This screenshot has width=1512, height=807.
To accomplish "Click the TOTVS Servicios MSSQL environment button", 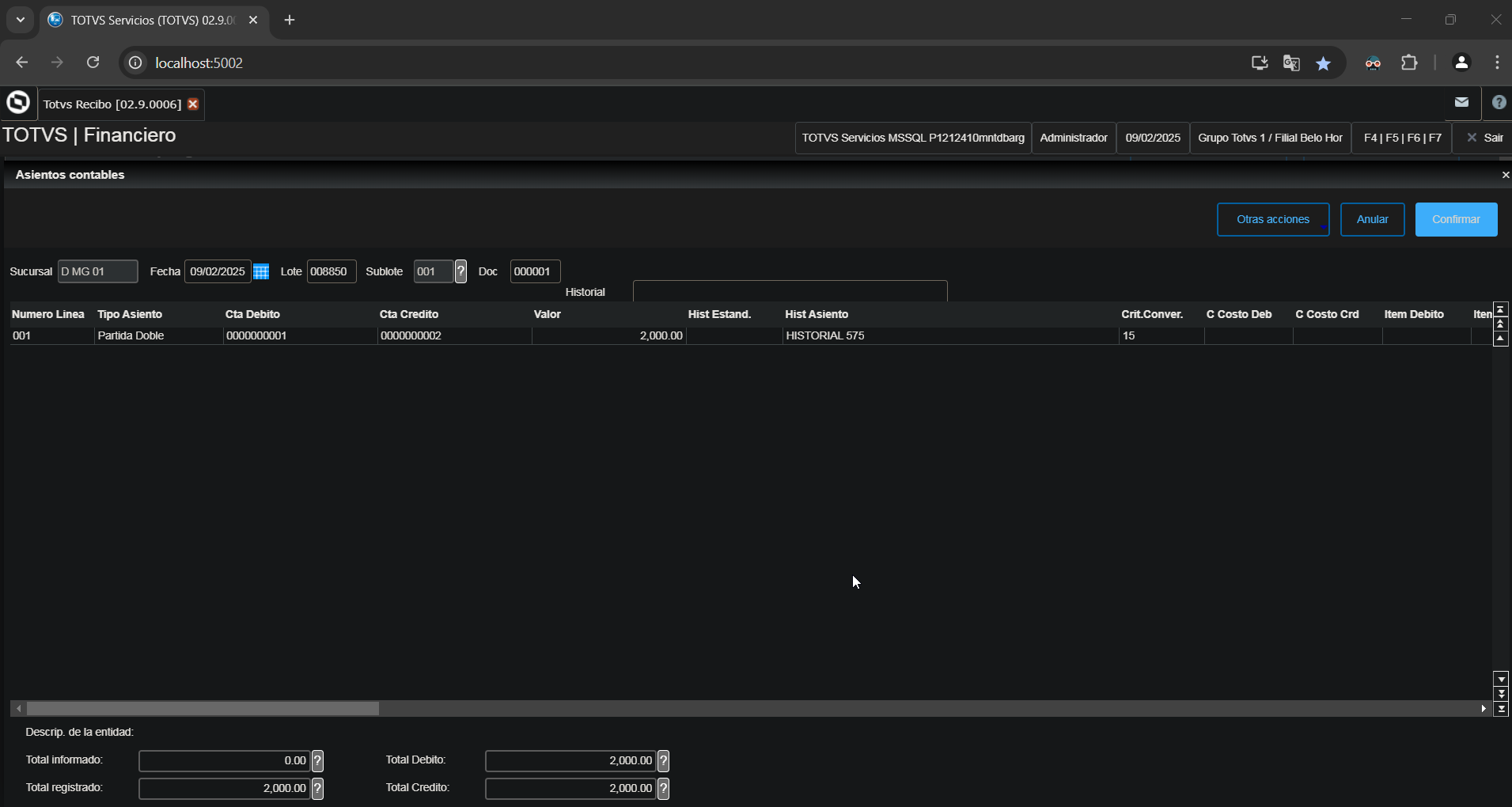I will point(913,138).
